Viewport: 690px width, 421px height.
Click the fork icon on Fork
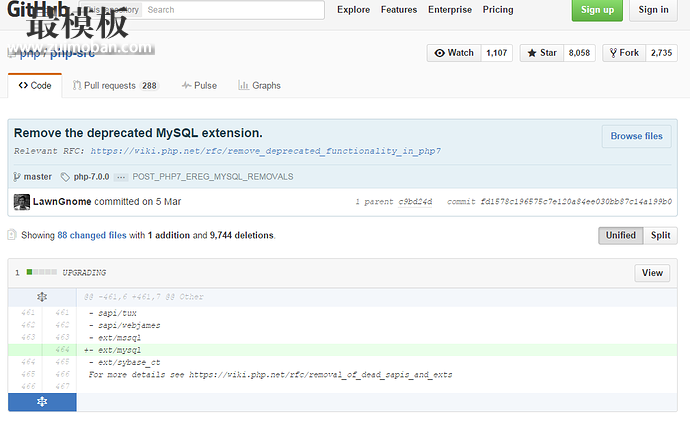tap(613, 53)
